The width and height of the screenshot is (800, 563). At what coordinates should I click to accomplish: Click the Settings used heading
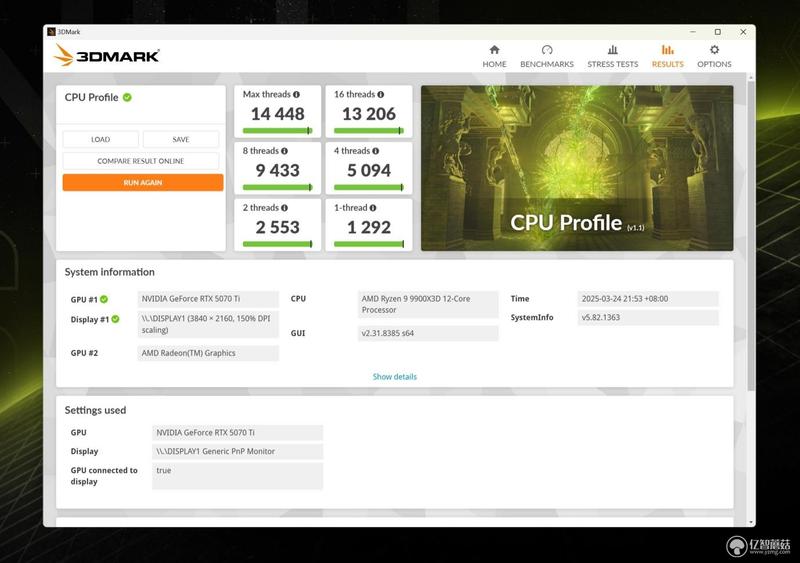pyautogui.click(x=95, y=410)
